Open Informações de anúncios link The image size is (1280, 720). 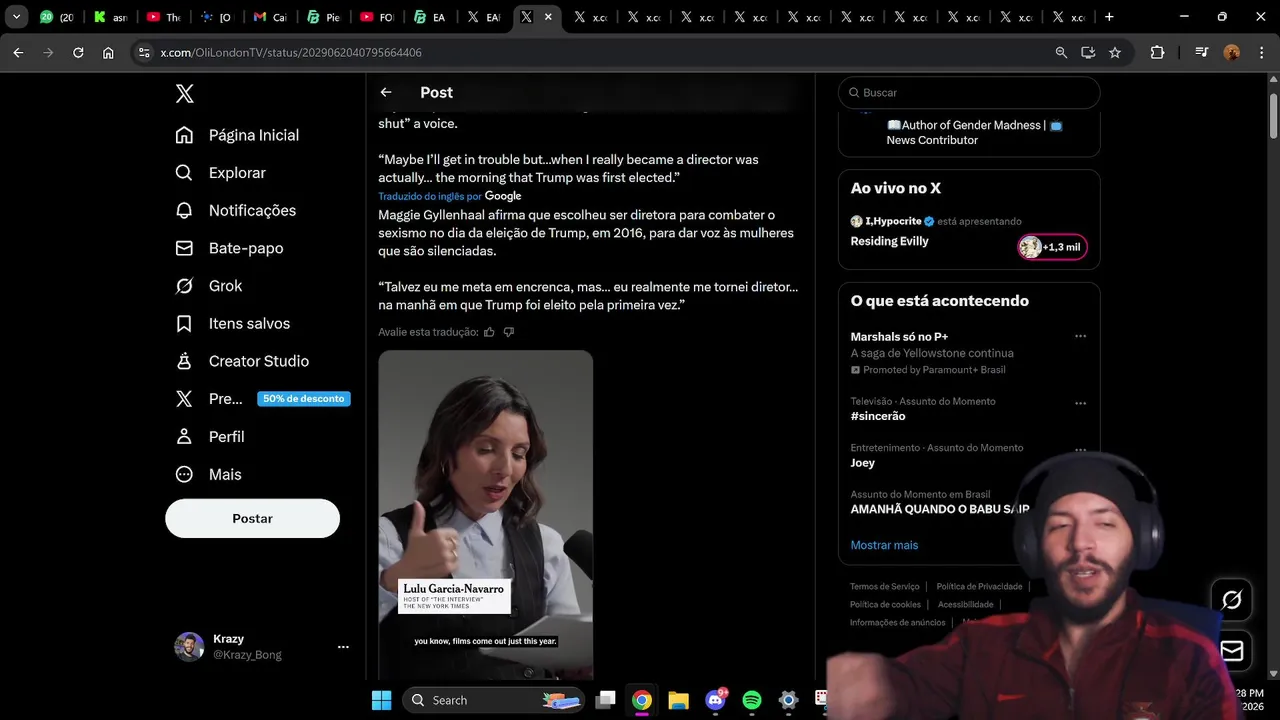(x=898, y=623)
